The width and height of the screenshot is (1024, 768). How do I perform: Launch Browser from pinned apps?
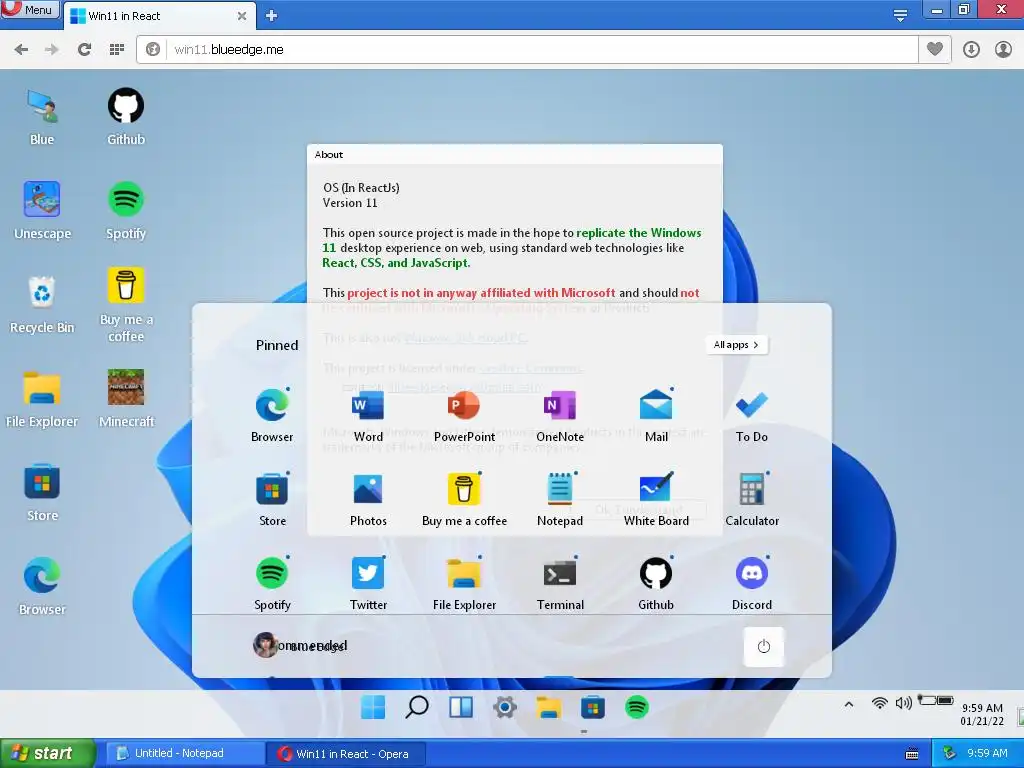click(272, 415)
